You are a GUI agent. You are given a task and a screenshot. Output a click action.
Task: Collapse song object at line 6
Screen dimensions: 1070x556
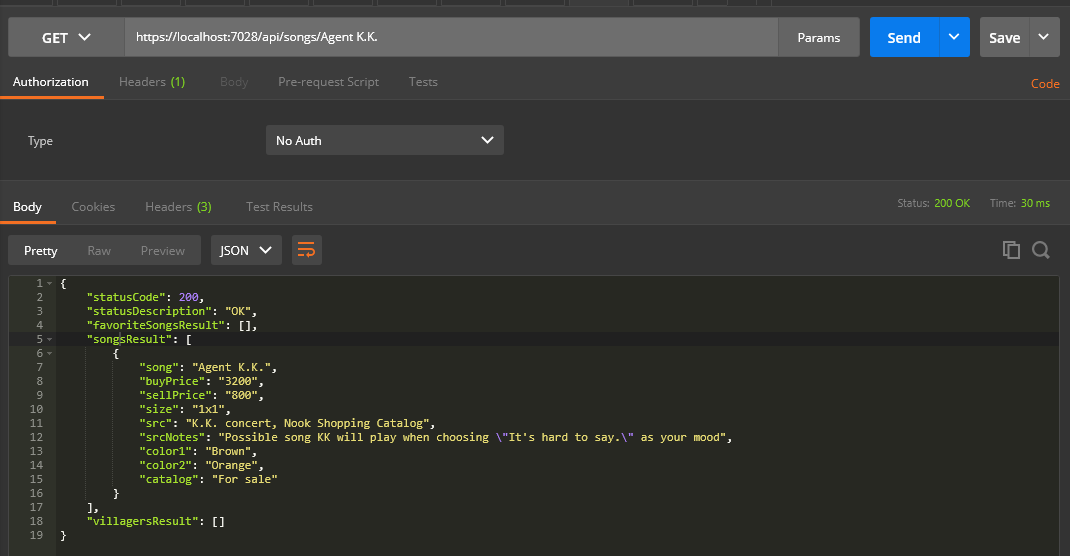[50, 353]
